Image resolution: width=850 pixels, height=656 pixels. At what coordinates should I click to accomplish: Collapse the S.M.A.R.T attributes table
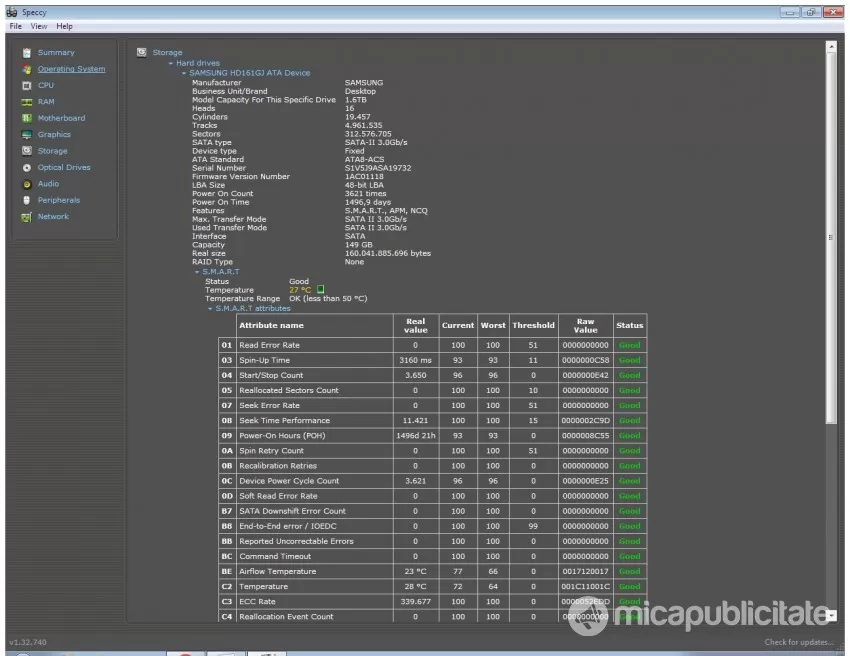coord(210,309)
